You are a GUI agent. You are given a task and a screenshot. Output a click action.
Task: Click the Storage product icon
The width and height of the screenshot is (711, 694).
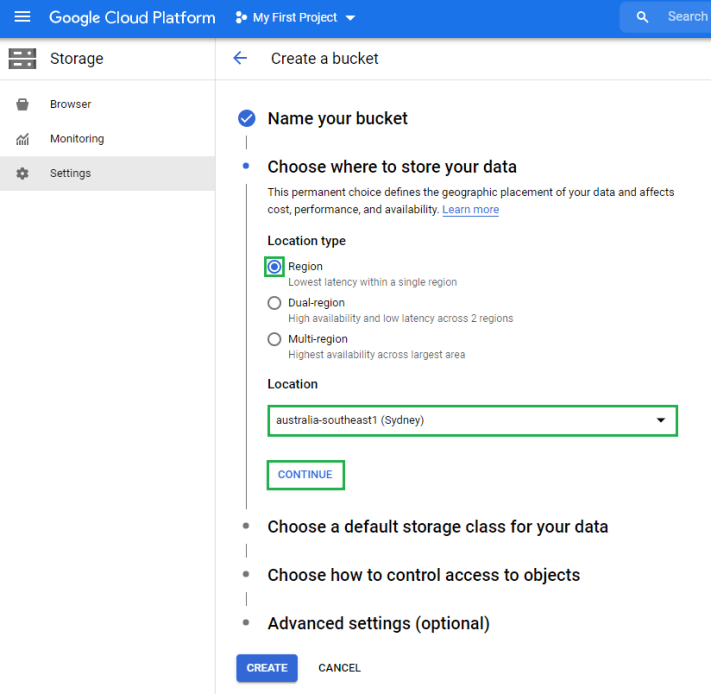point(22,59)
